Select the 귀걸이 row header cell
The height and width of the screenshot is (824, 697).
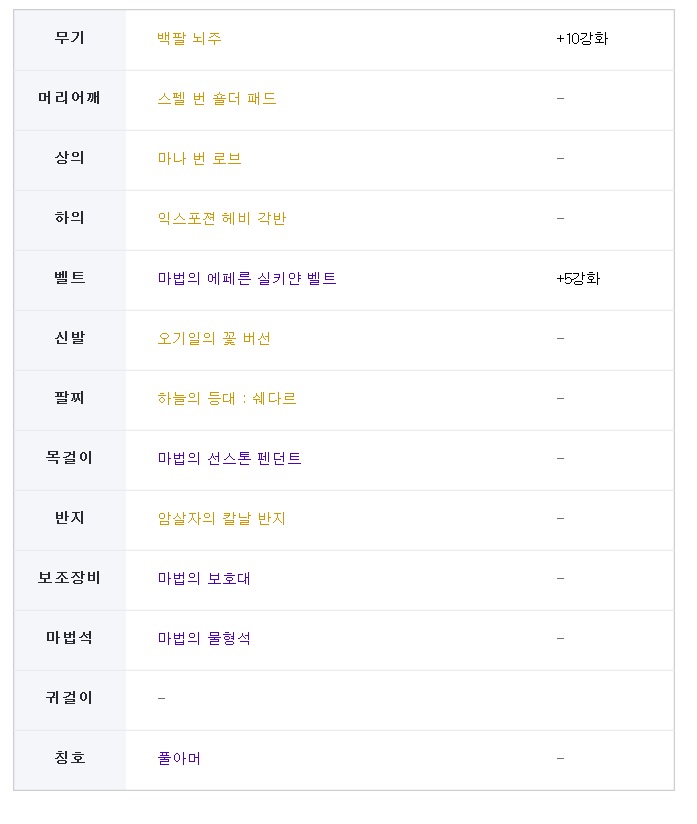pos(70,700)
